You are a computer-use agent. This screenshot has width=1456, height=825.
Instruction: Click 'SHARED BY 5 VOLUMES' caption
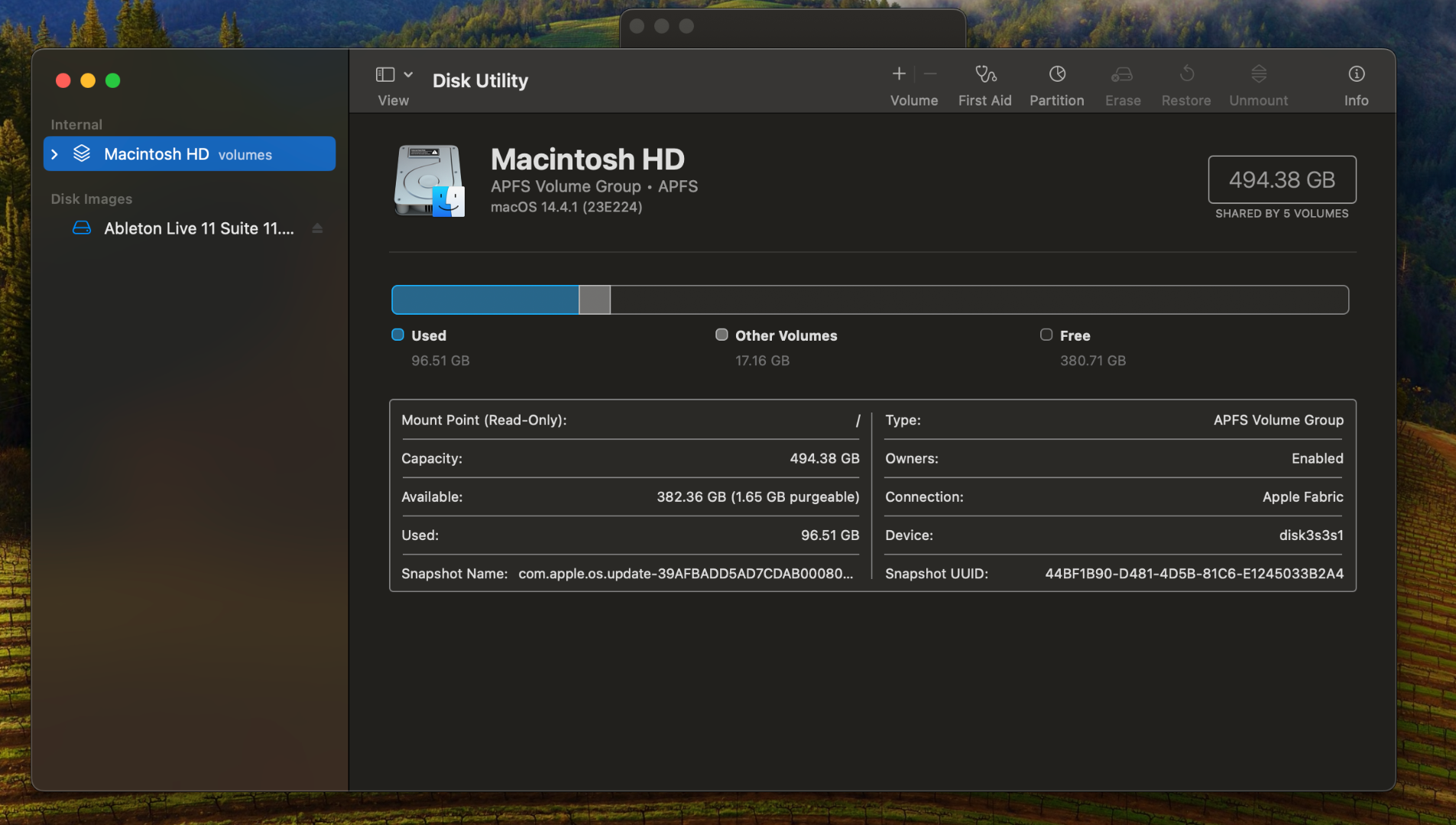(1282, 214)
